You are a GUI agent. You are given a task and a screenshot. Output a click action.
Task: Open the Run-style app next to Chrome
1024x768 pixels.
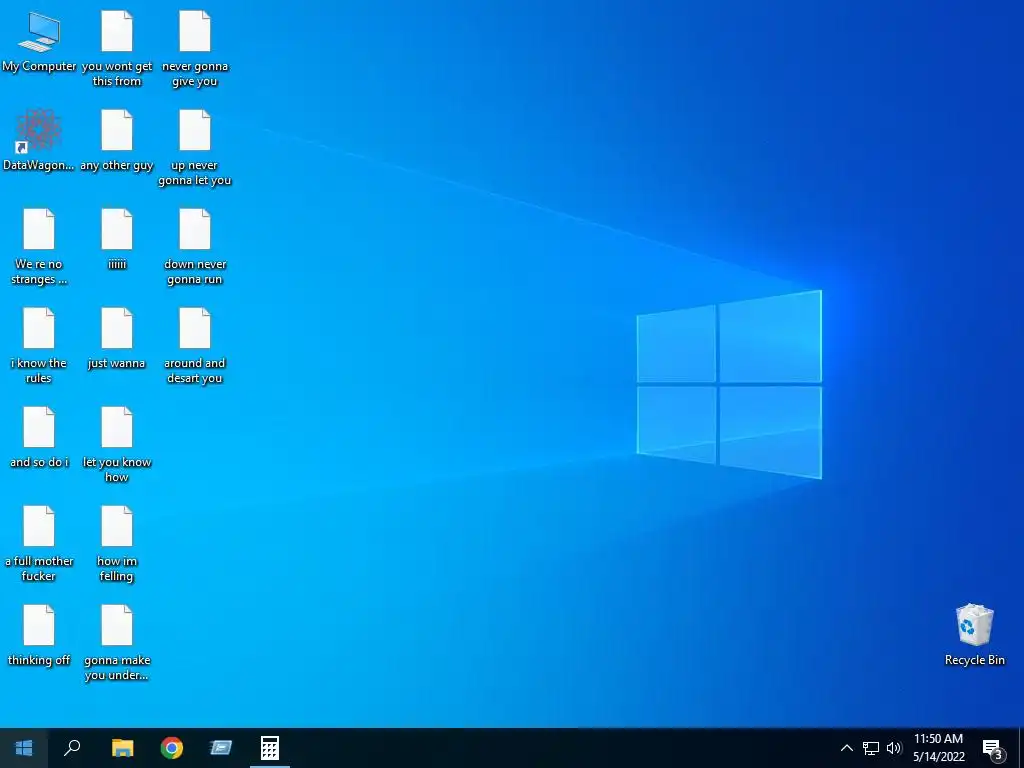(221, 748)
